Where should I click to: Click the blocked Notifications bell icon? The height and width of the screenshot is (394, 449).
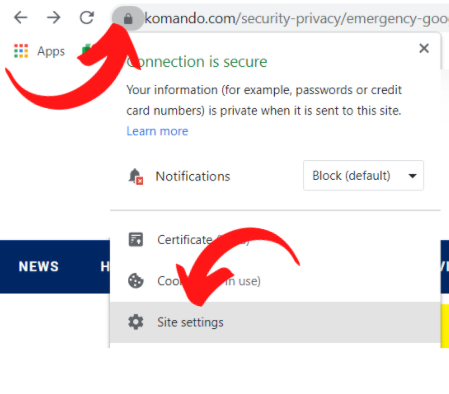tap(136, 176)
